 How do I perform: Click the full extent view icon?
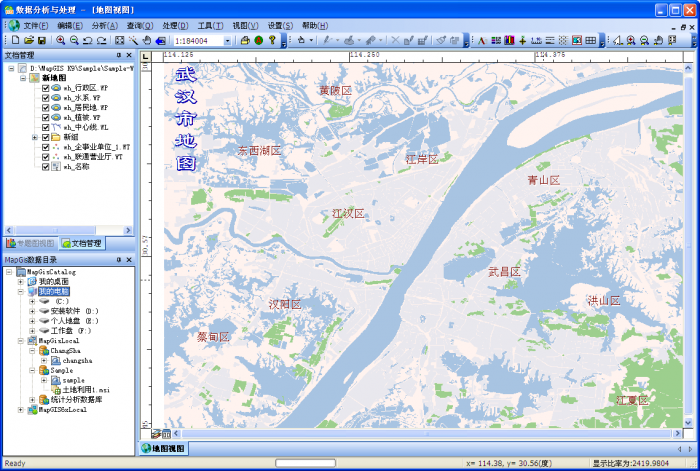click(x=119, y=40)
